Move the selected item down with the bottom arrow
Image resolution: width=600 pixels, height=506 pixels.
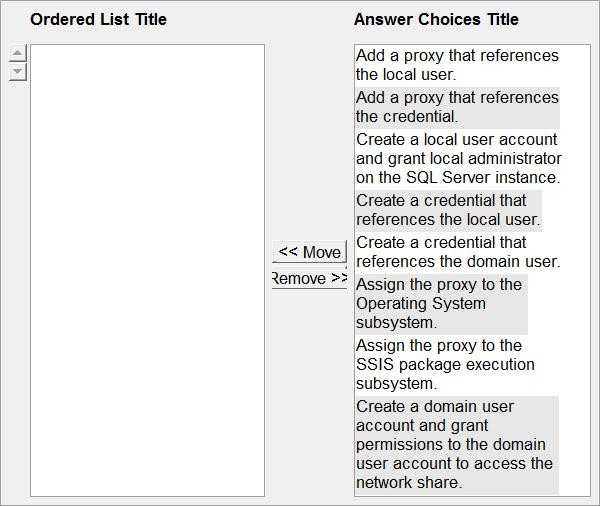tap(18, 72)
